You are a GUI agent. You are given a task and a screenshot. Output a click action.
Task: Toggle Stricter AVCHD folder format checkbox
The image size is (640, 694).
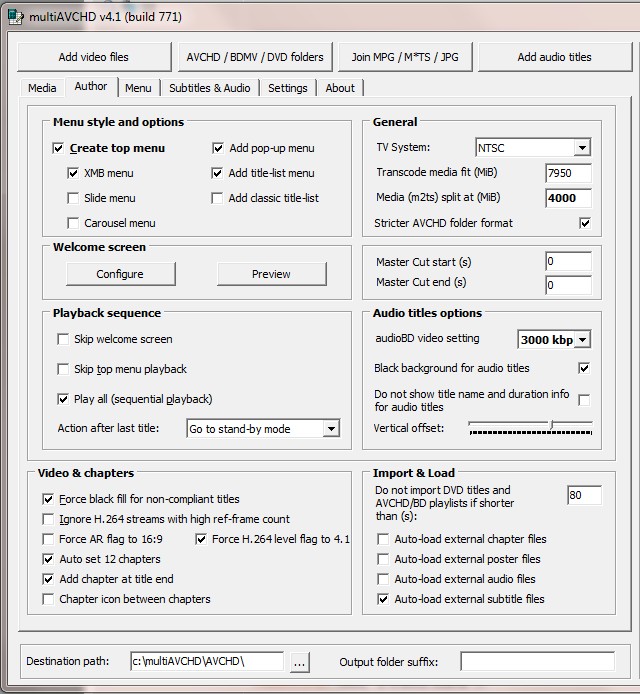pyautogui.click(x=585, y=223)
